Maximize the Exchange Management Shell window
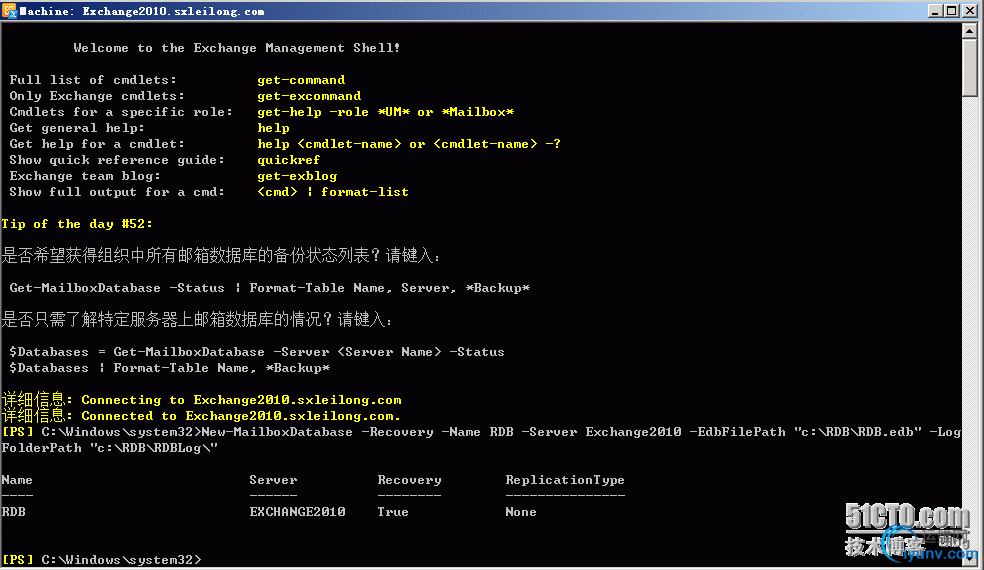This screenshot has width=984, height=570. (x=952, y=11)
